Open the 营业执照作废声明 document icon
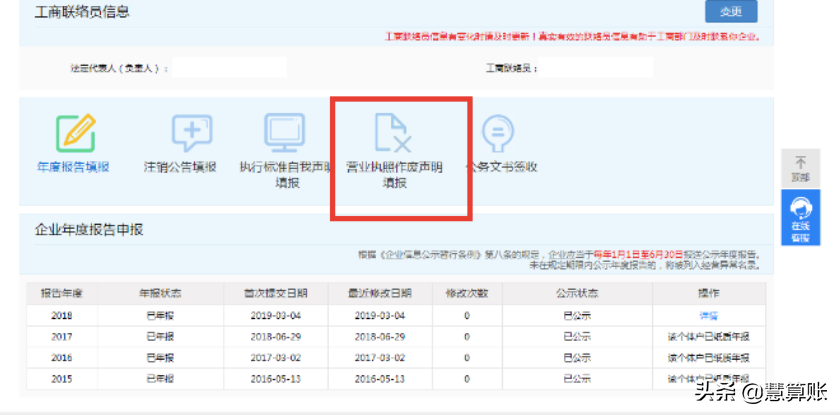 click(393, 132)
